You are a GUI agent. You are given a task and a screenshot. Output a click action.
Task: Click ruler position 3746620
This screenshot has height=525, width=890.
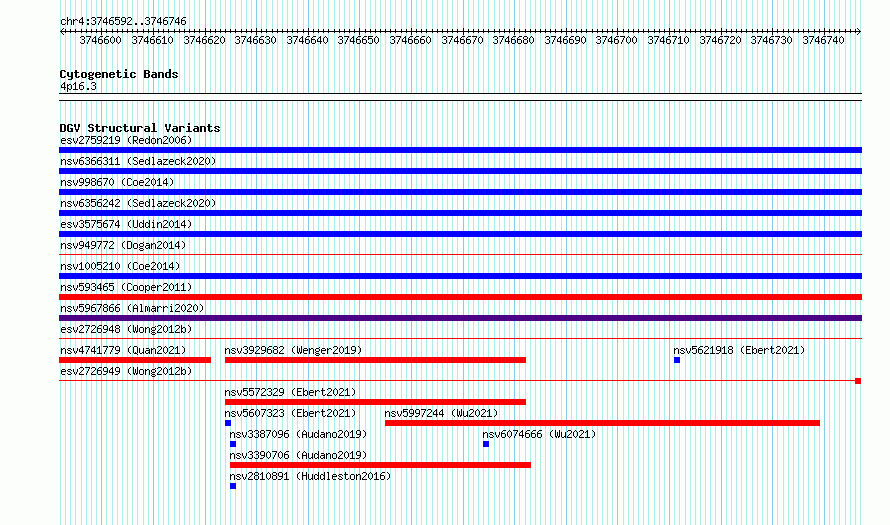tap(204, 40)
